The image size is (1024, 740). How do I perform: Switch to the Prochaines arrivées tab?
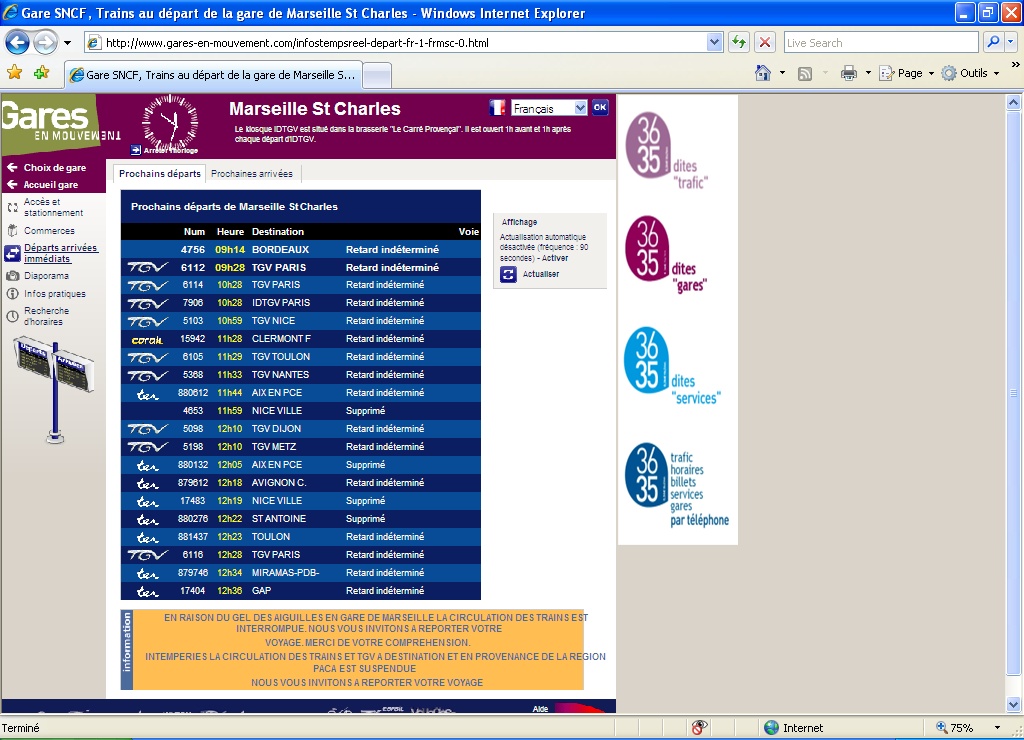coord(251,174)
